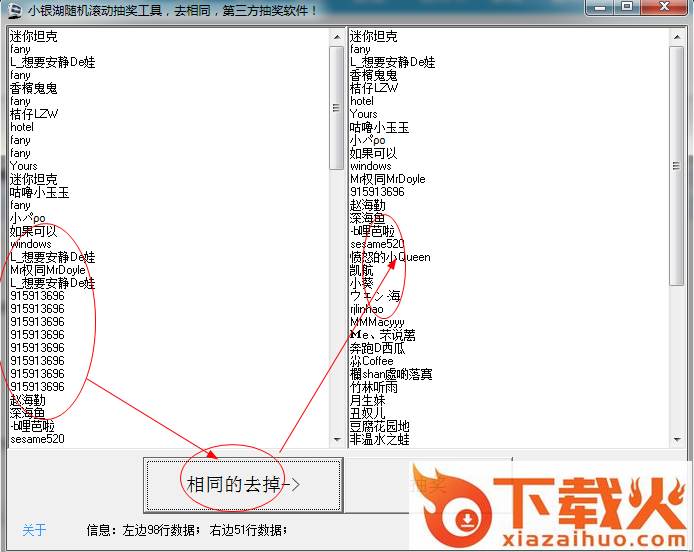
Task: Click "月生妹" in the right list
Action: coord(367,400)
